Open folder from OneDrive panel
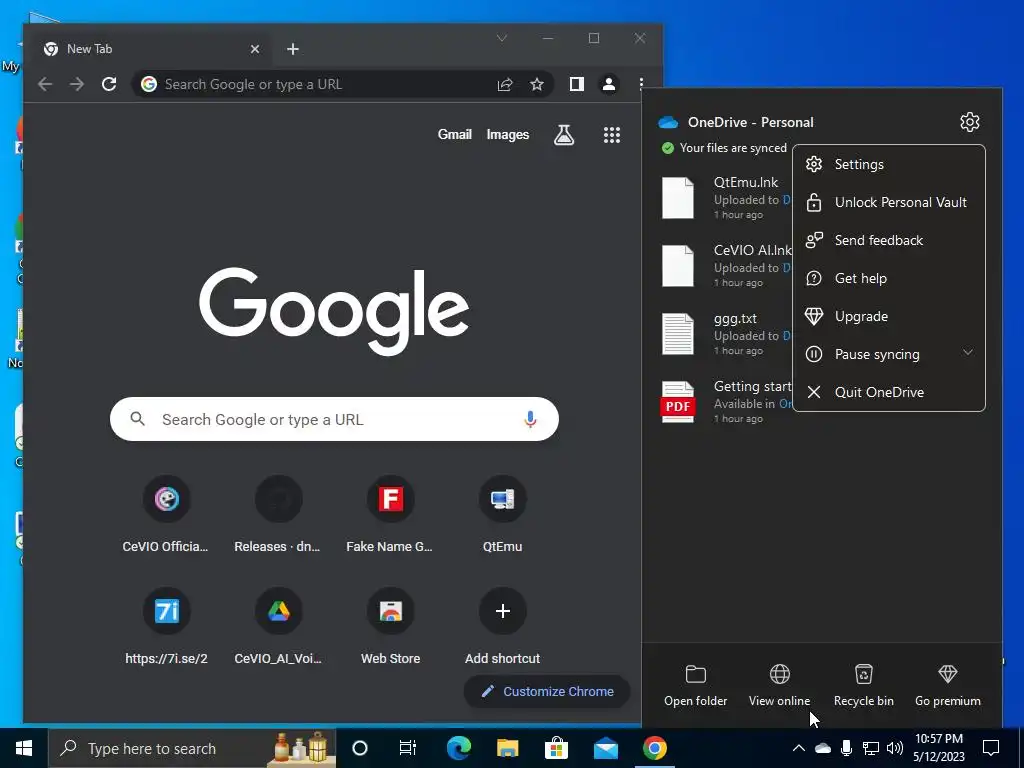 tap(696, 686)
